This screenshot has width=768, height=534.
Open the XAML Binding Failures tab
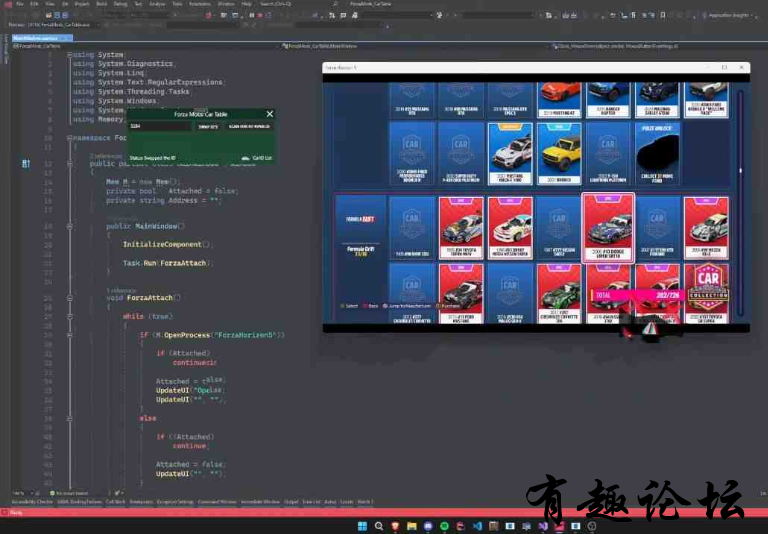[79, 502]
